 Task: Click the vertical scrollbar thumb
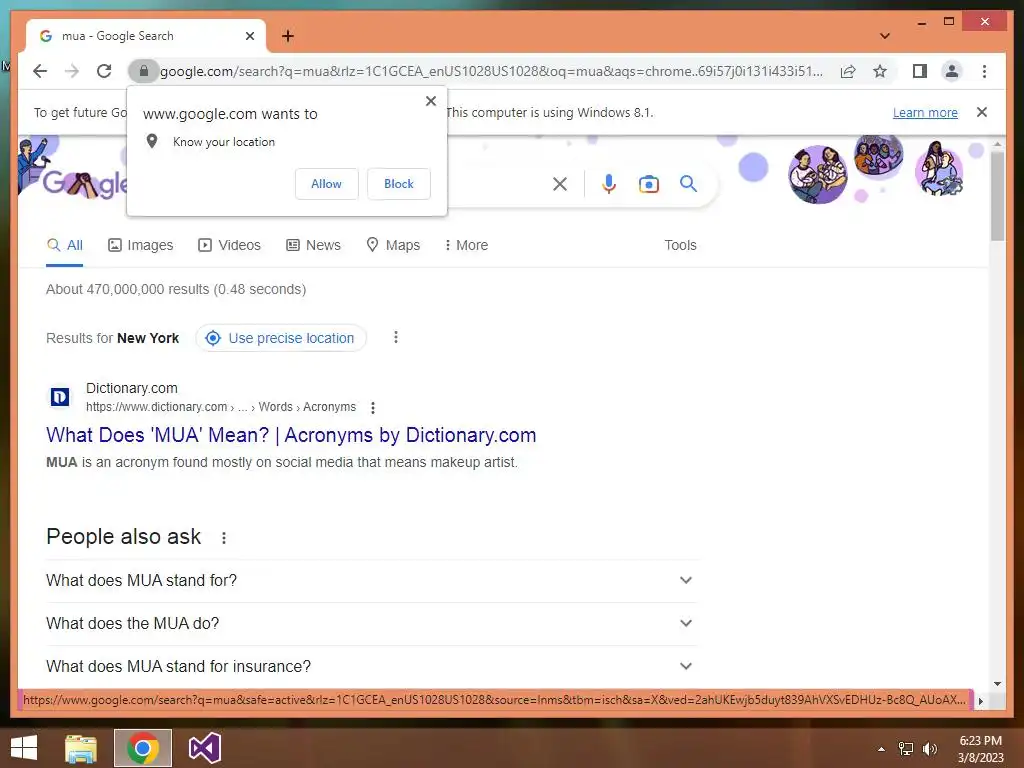tap(997, 196)
